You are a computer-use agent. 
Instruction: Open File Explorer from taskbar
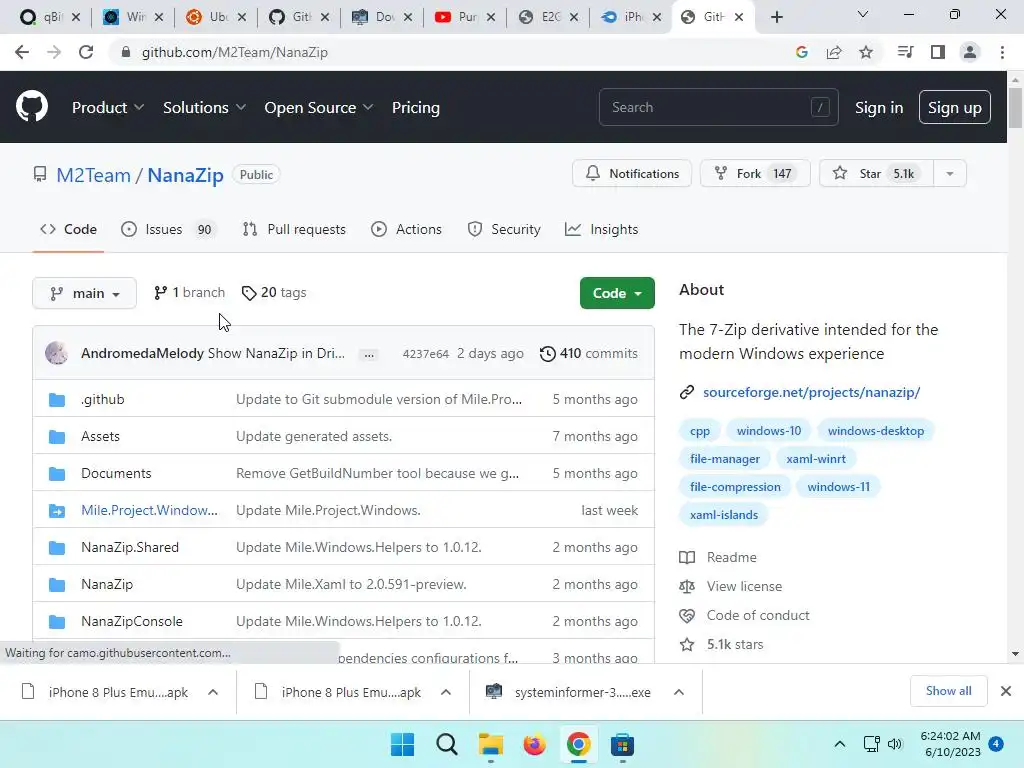[x=490, y=744]
